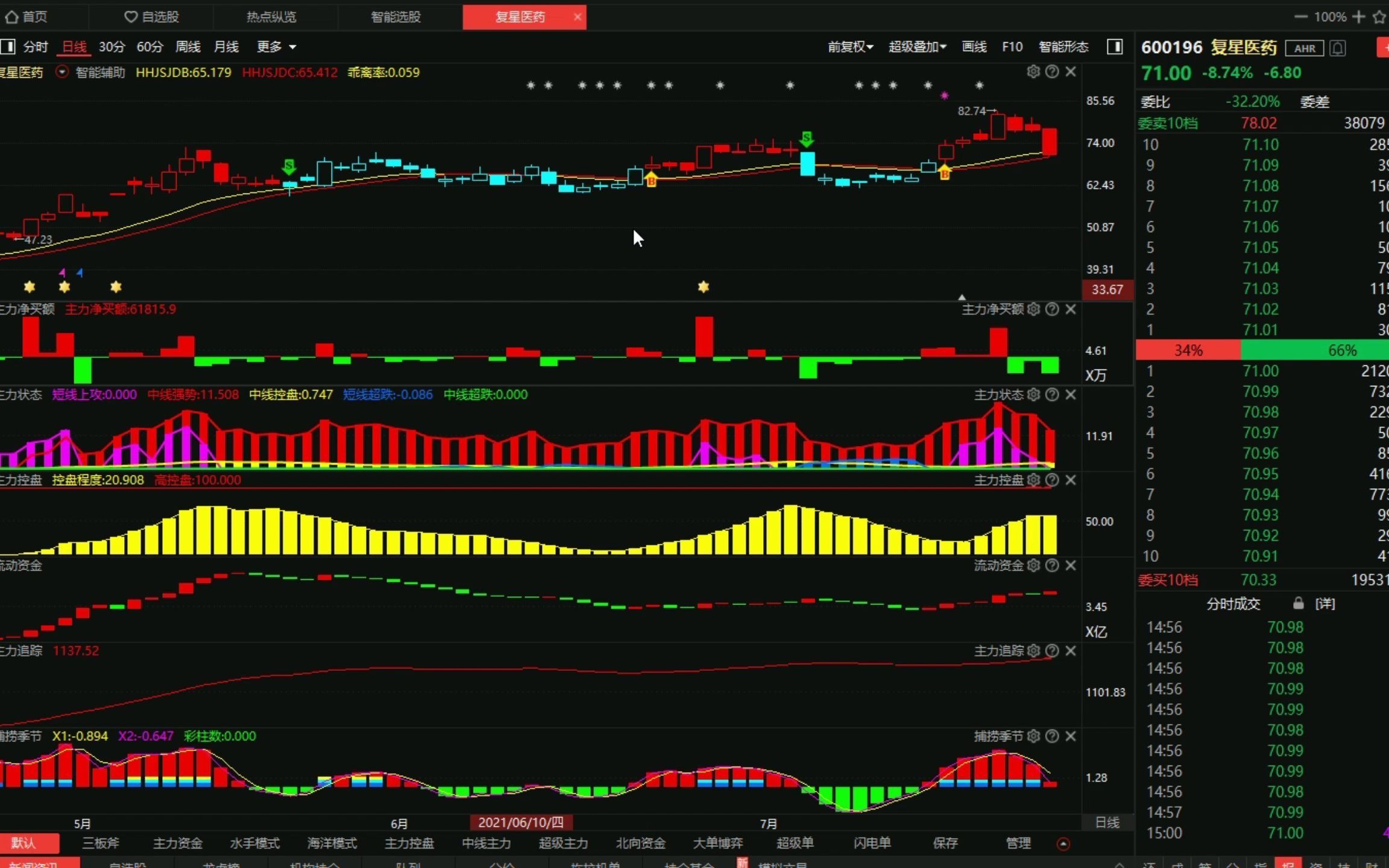1389x868 pixels.
Task: Click the yellow star marker under June candles
Action: point(703,287)
